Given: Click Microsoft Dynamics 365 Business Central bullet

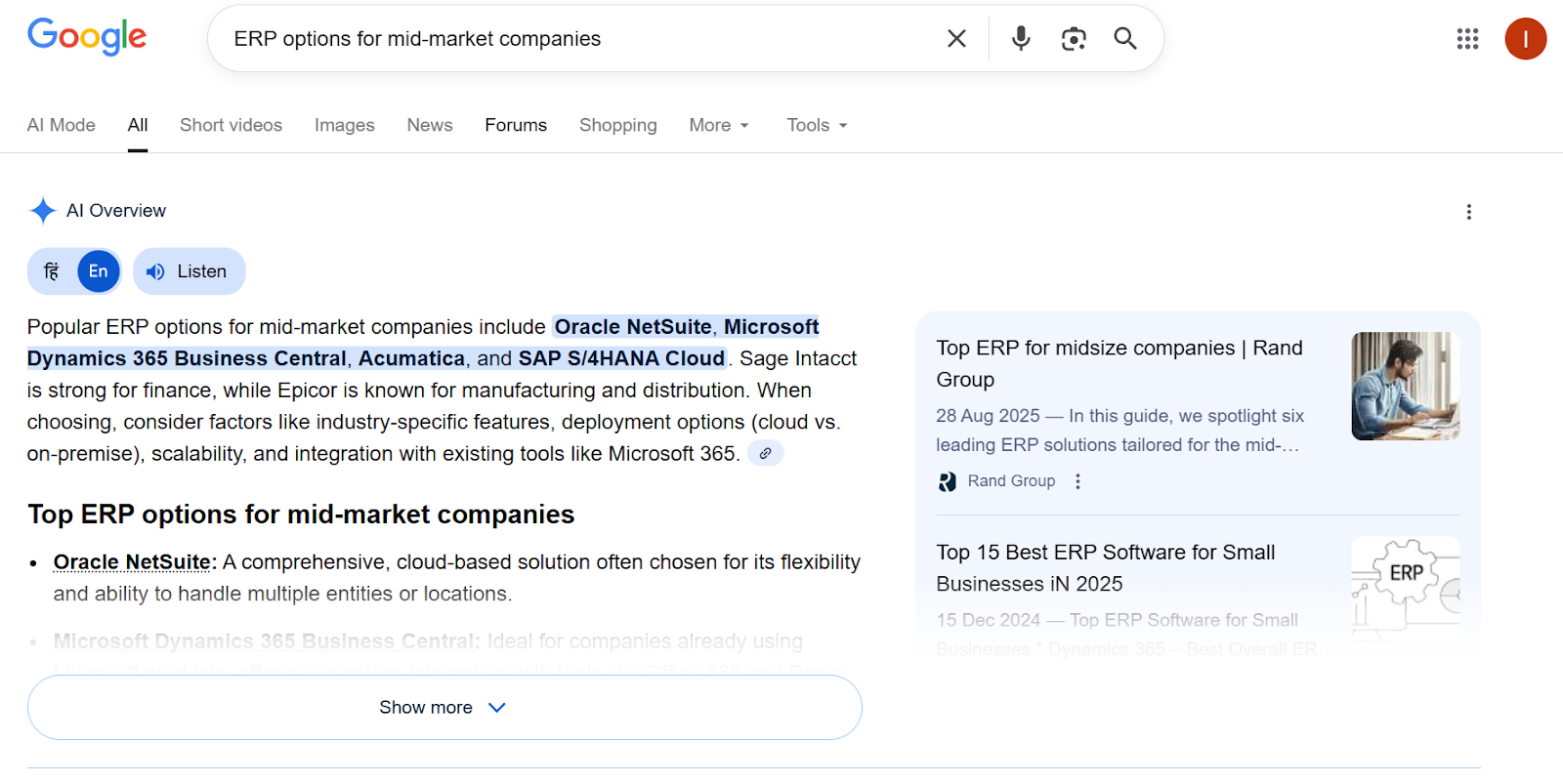Looking at the screenshot, I should [x=264, y=641].
